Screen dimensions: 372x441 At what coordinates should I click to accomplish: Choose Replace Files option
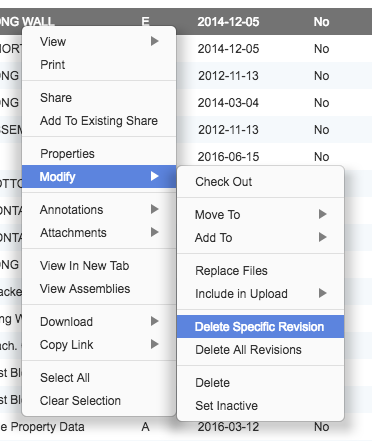(260, 271)
